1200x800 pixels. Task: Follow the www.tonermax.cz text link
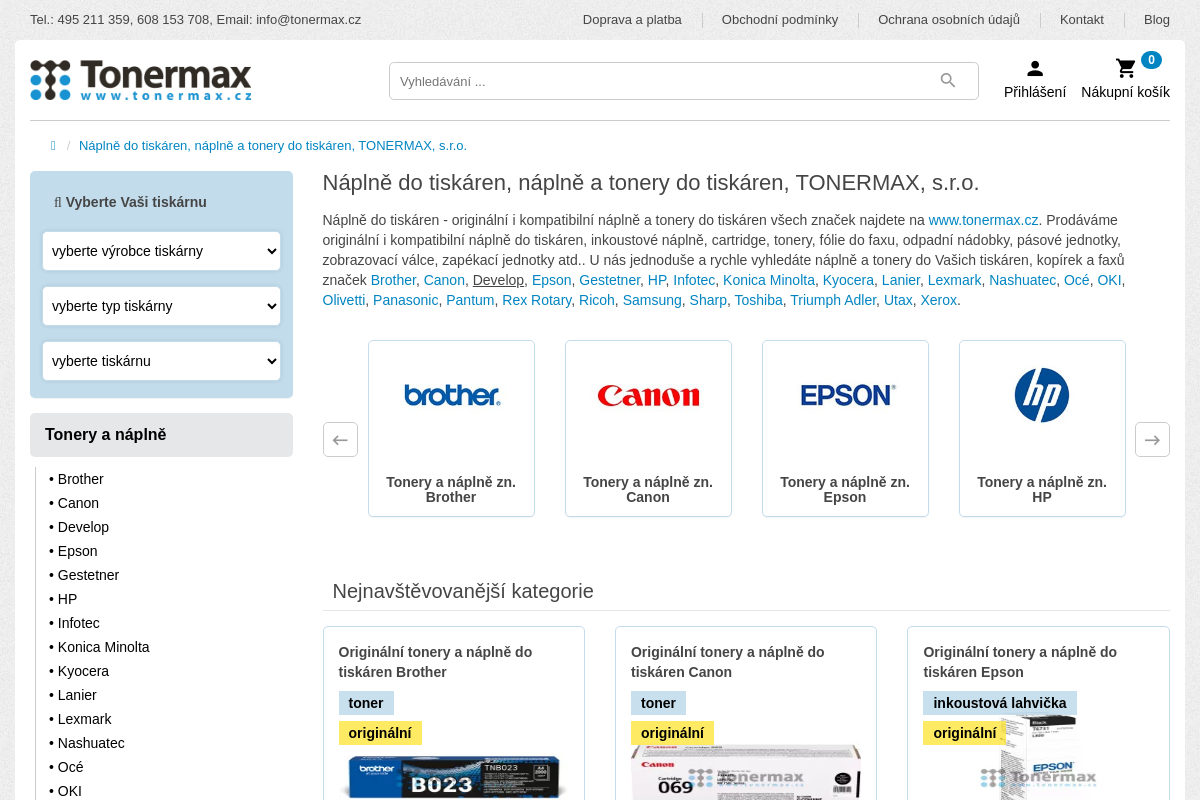[x=983, y=220]
